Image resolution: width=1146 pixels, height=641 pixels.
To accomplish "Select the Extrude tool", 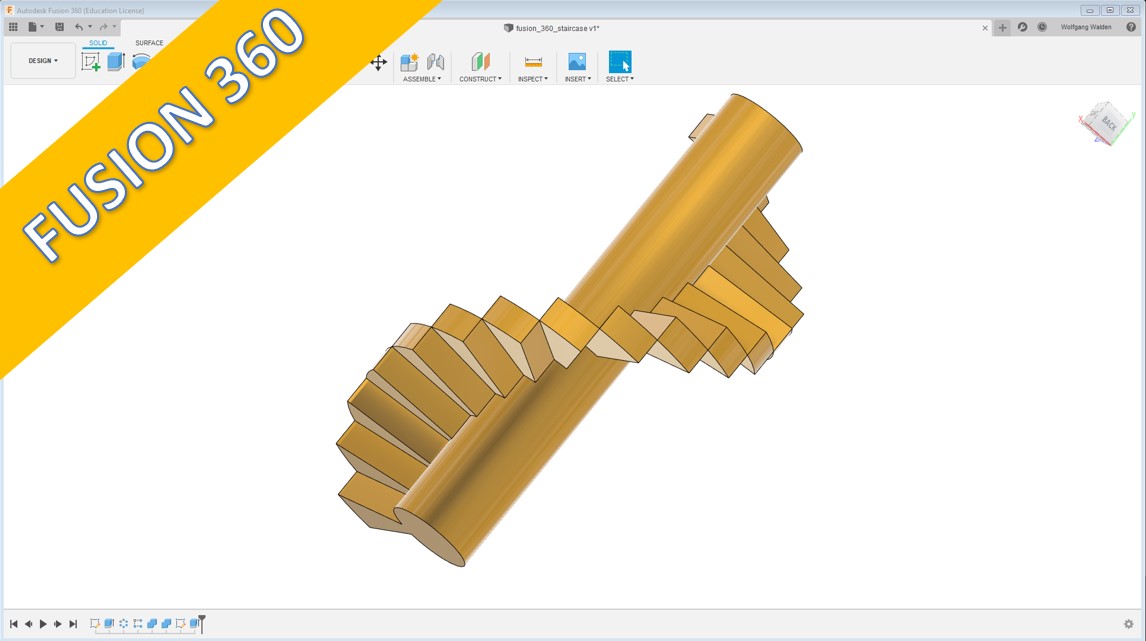I will tap(115, 61).
